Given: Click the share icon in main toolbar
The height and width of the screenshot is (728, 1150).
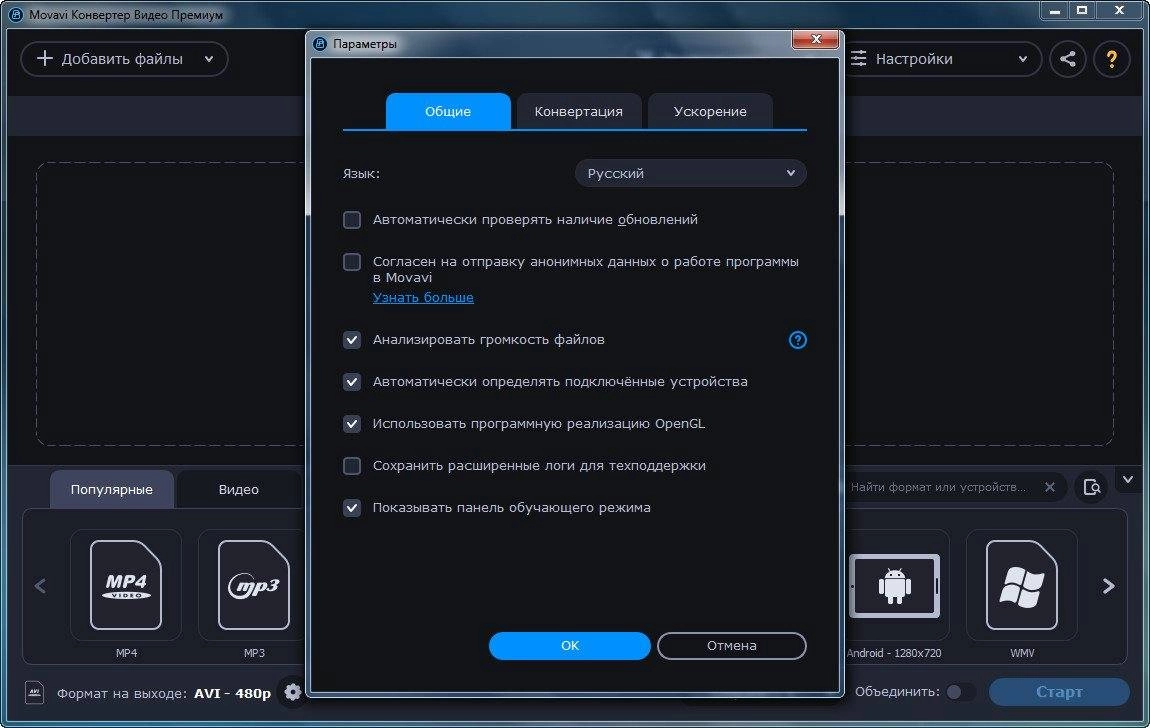Looking at the screenshot, I should (x=1068, y=59).
